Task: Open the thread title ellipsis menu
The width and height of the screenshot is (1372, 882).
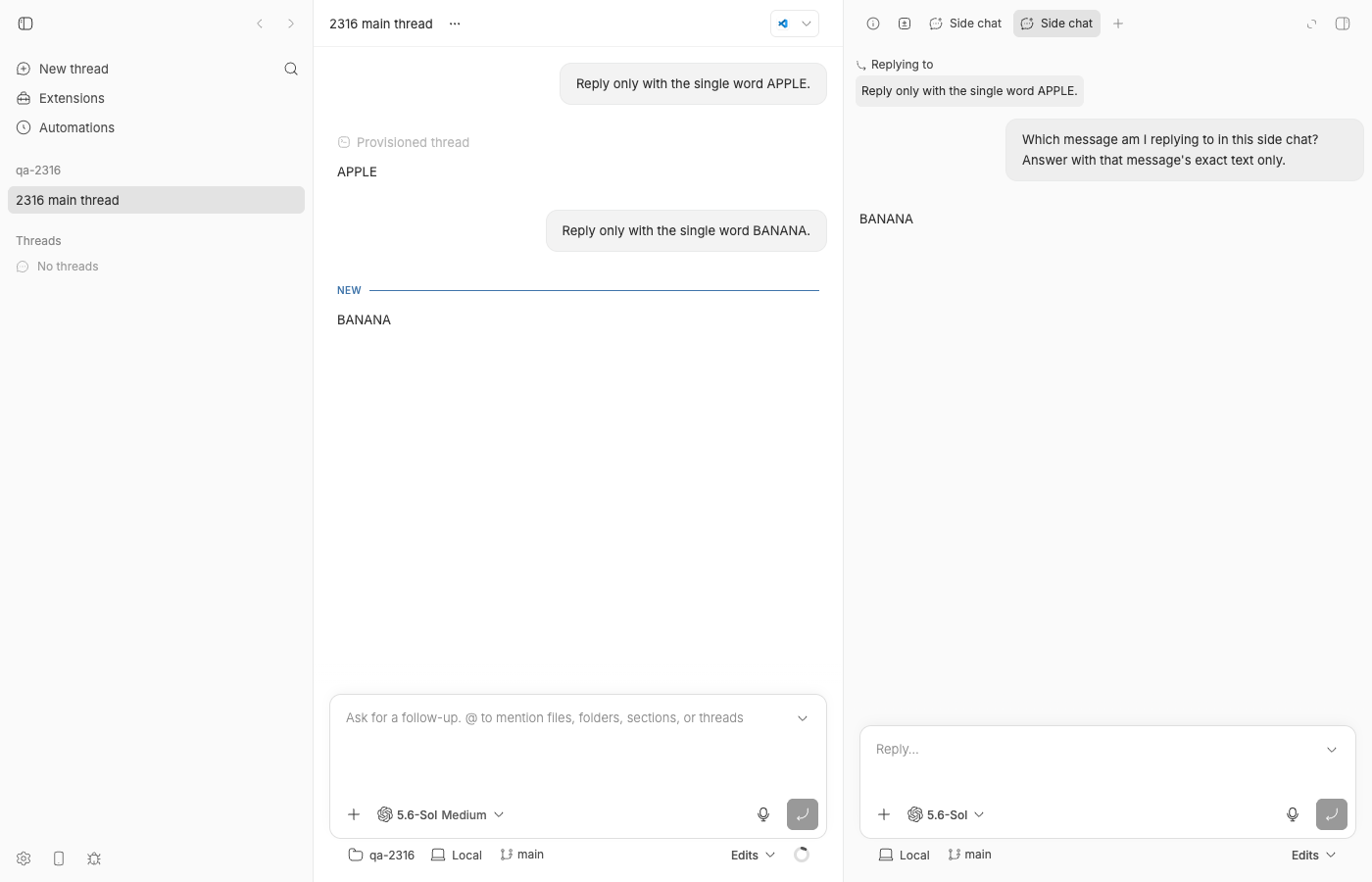Action: tap(455, 24)
